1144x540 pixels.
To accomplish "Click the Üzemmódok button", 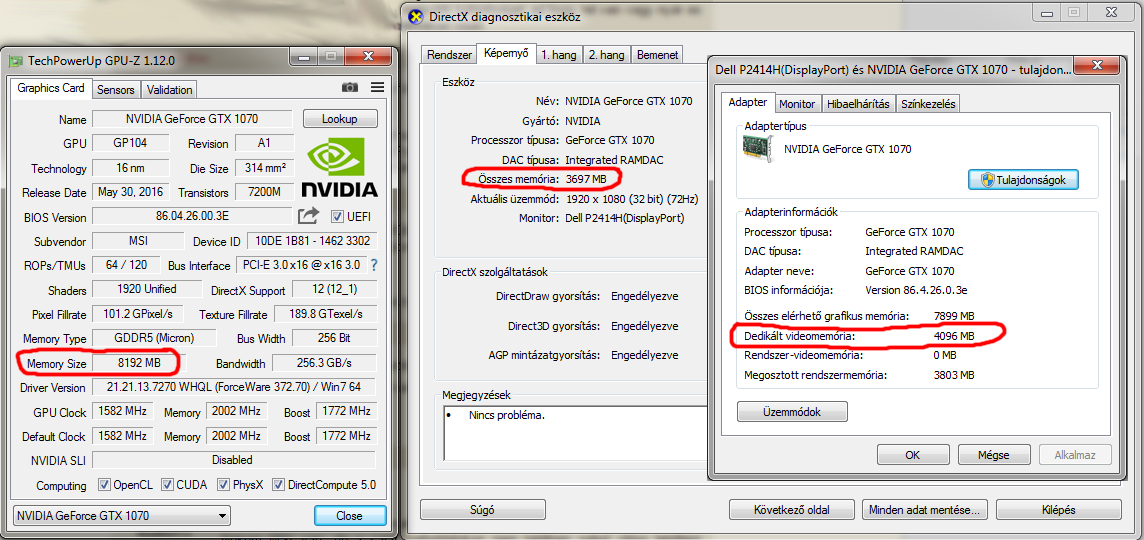I will pos(792,412).
